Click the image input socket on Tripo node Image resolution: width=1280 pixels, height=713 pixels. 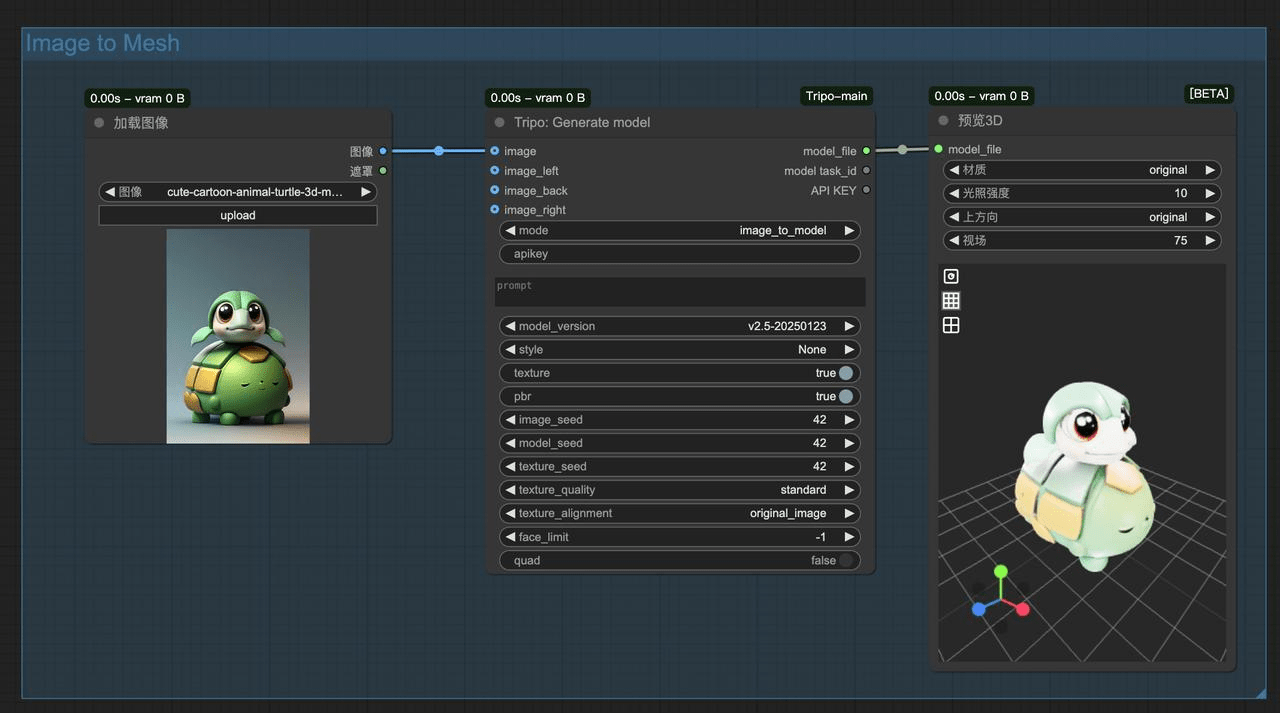[x=494, y=151]
